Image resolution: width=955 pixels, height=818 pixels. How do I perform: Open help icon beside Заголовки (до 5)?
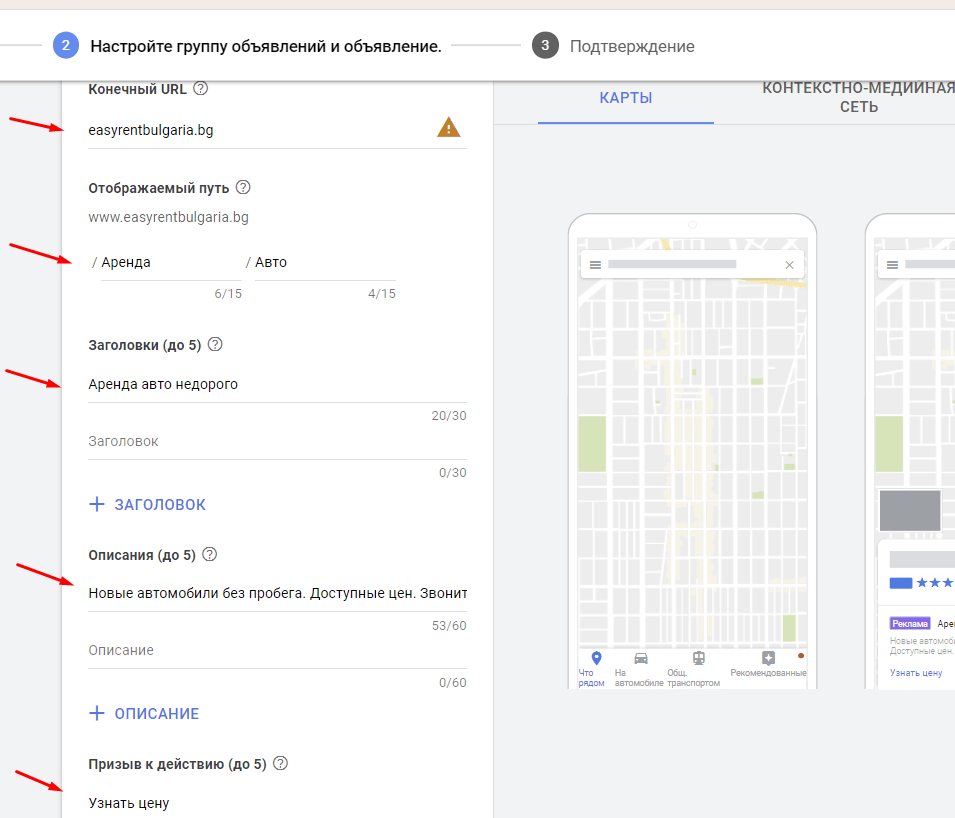click(215, 345)
